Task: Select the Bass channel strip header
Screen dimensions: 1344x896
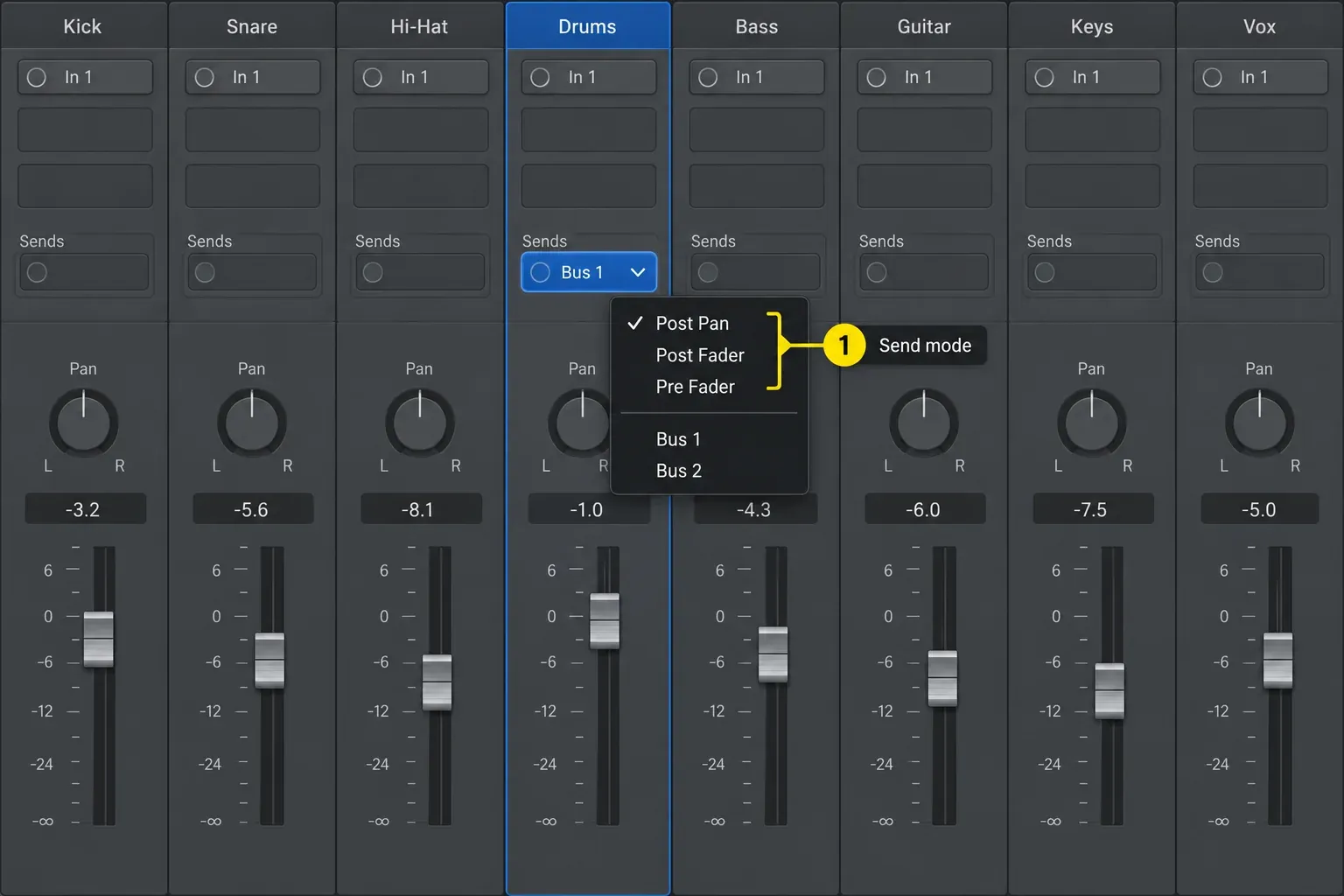Action: 757,26
